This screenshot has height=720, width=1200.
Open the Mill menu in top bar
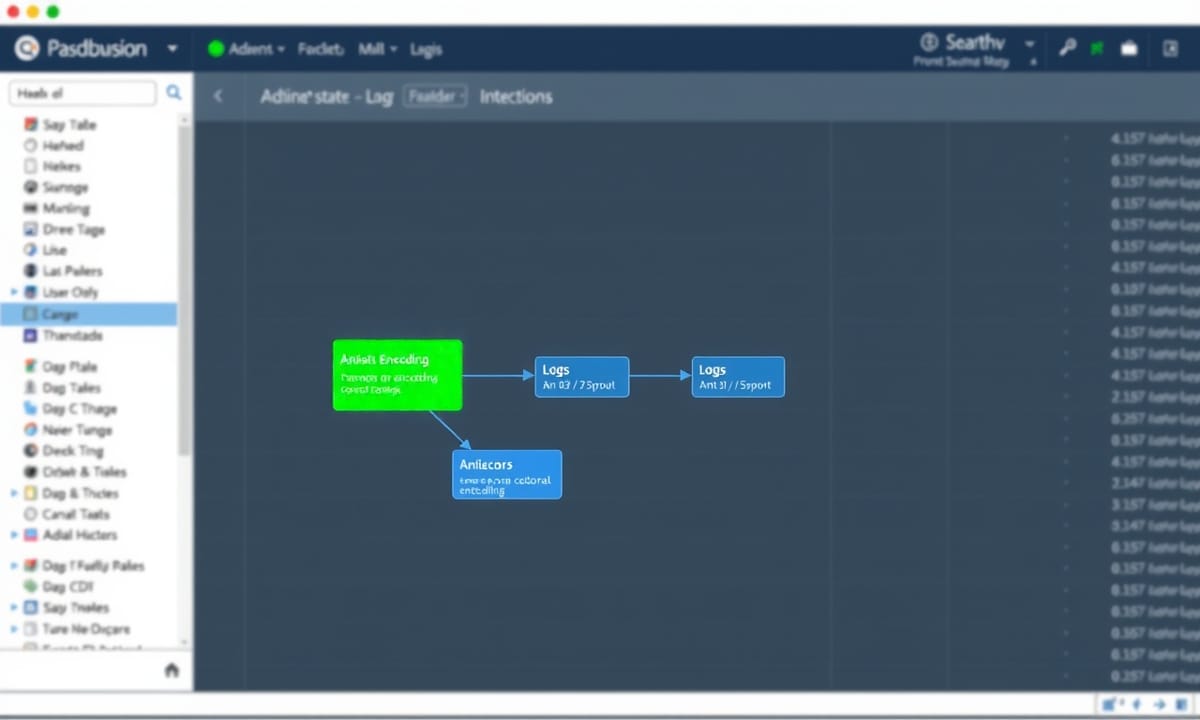click(377, 49)
